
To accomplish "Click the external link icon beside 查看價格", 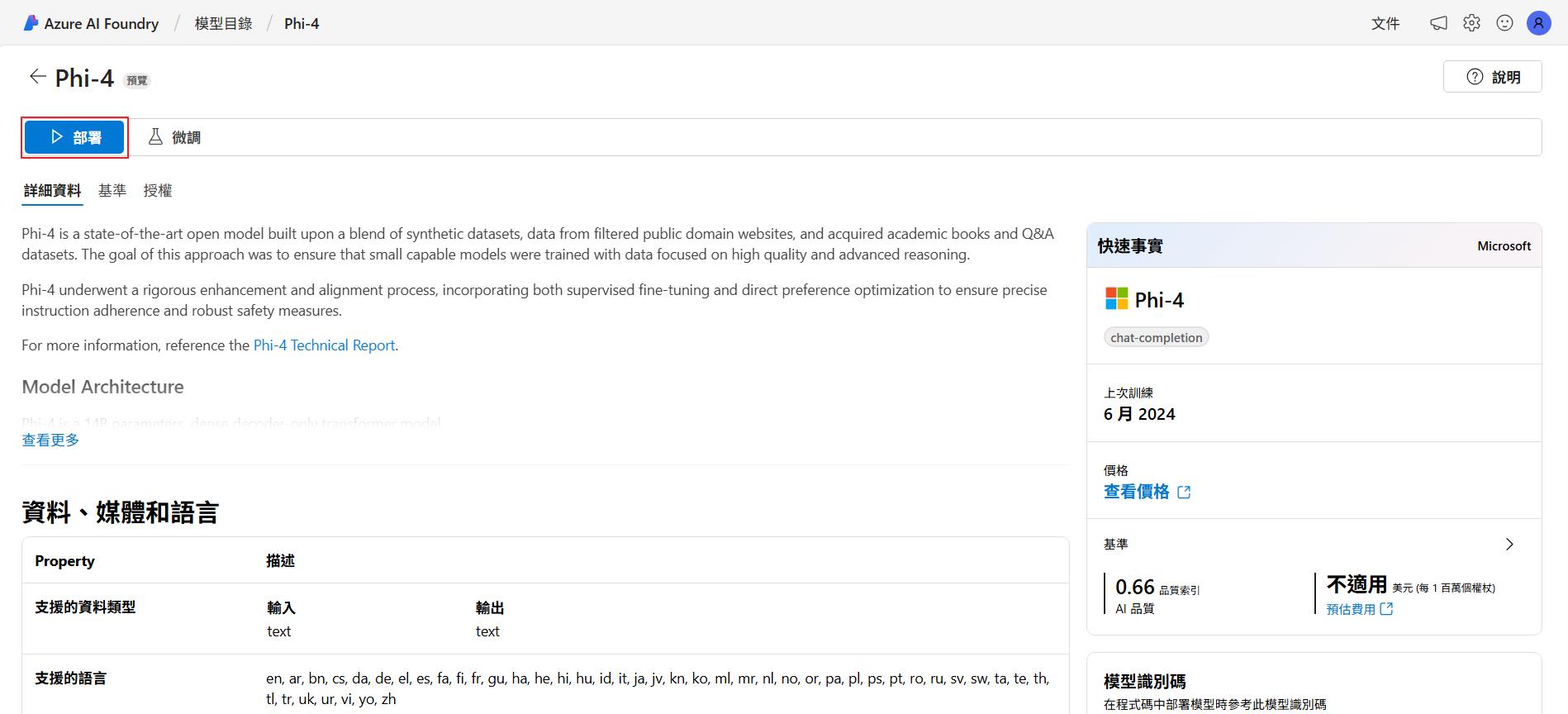I will coord(1184,493).
